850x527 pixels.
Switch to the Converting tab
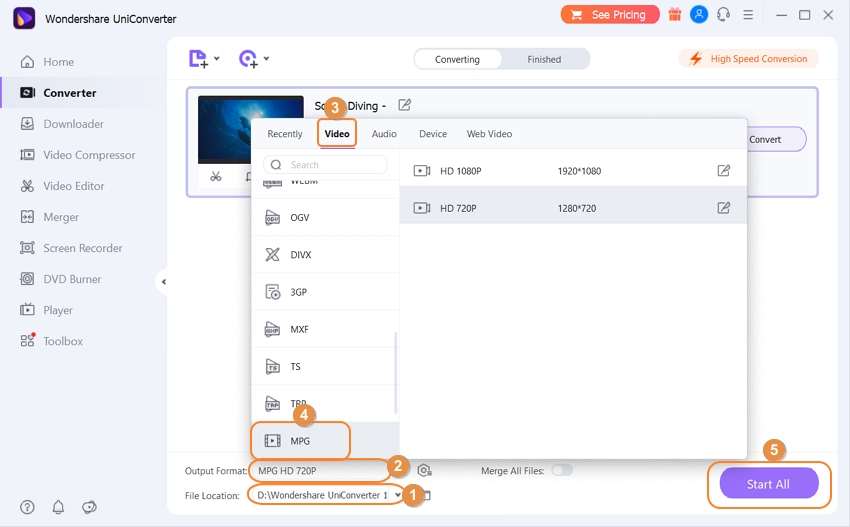pos(458,59)
